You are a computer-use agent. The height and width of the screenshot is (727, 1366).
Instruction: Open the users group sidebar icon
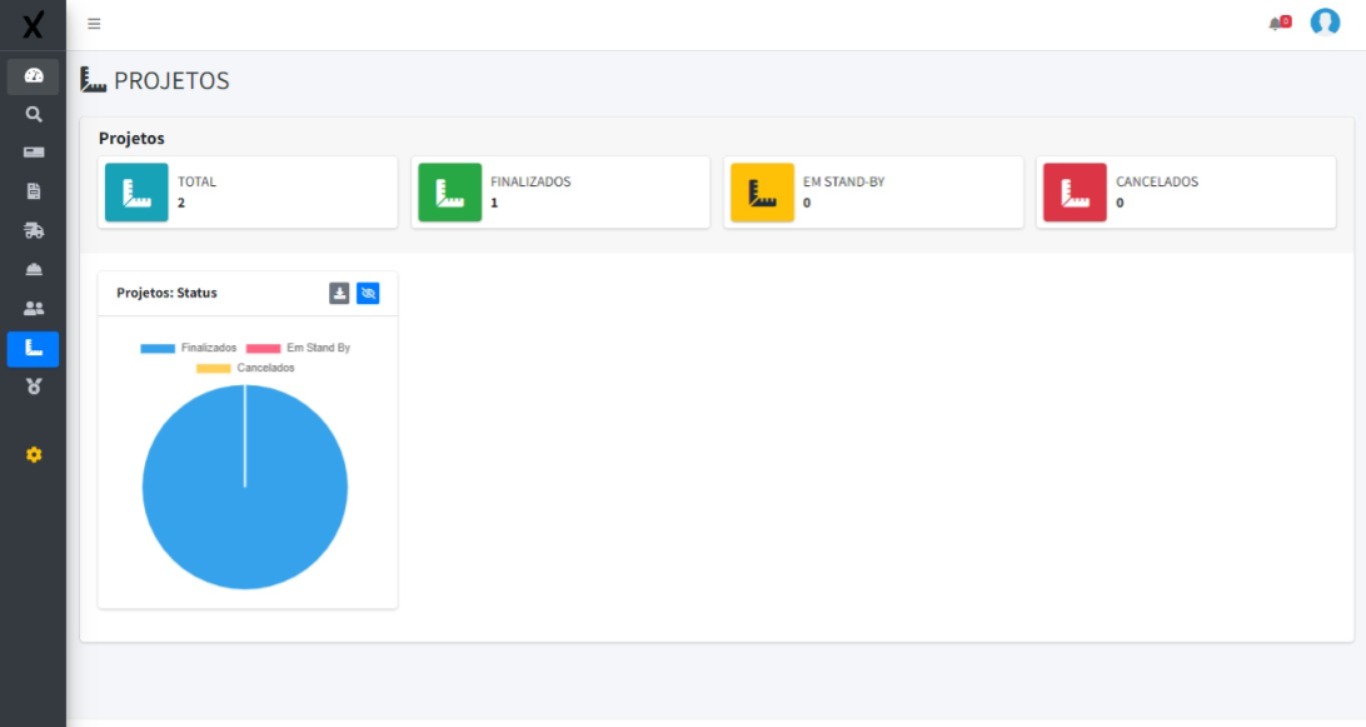click(x=33, y=308)
